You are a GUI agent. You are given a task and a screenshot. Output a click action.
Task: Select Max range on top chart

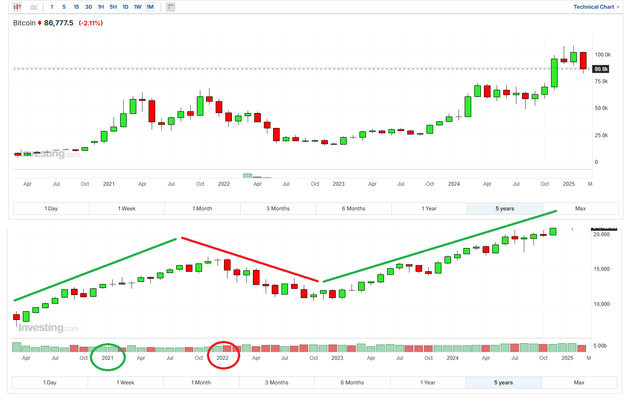(x=580, y=208)
